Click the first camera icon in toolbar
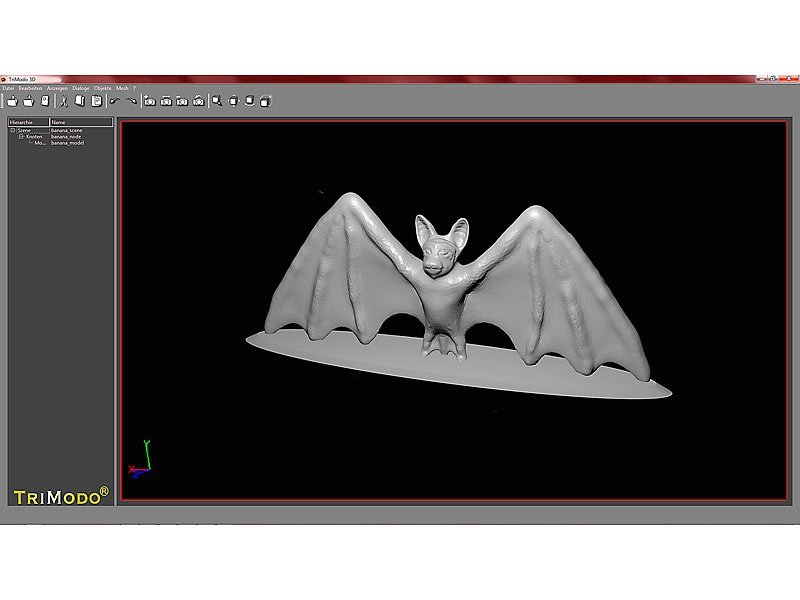Screen dimensions: 800x600 pos(150,101)
